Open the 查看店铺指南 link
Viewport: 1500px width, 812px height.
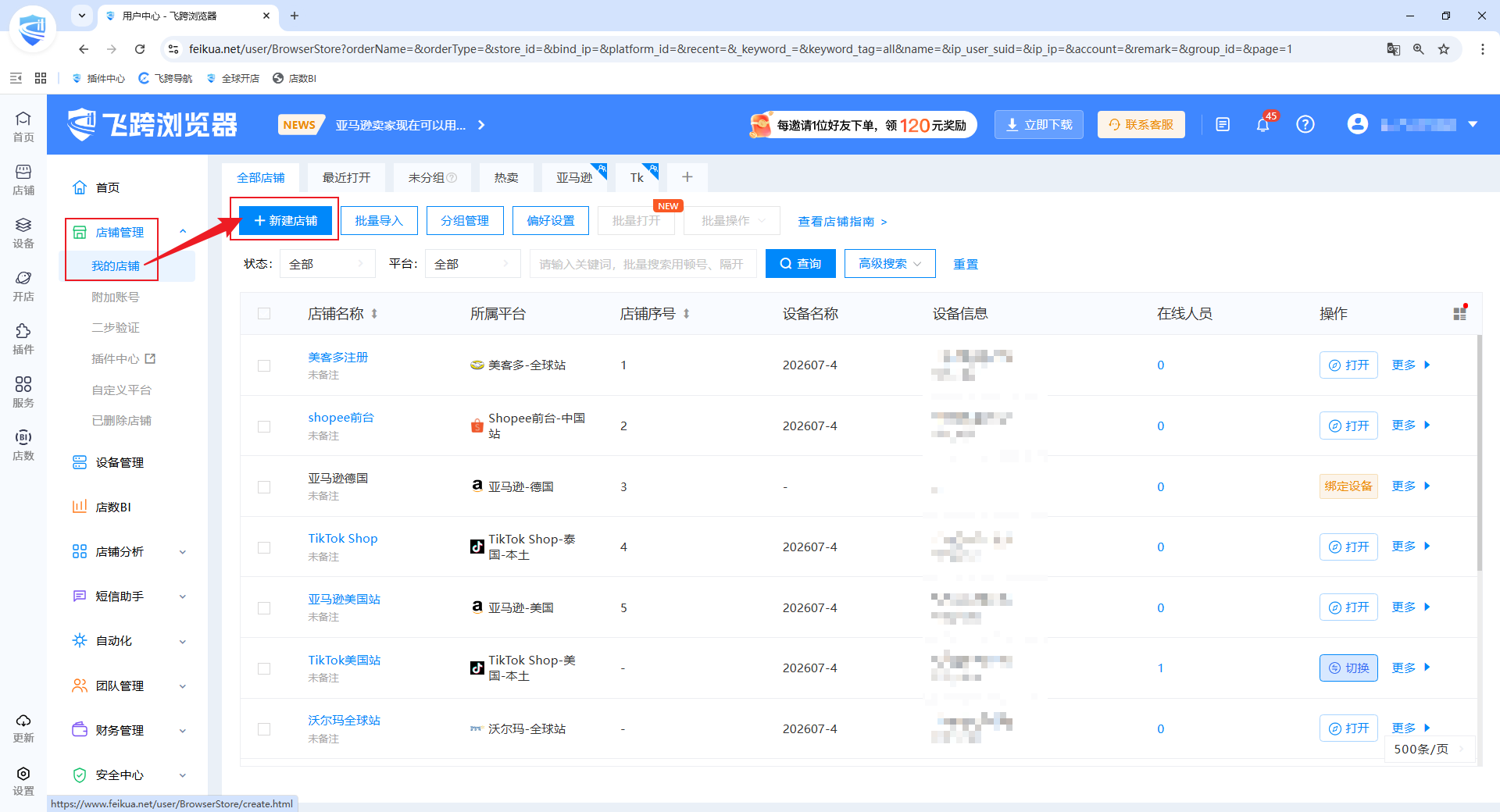842,222
